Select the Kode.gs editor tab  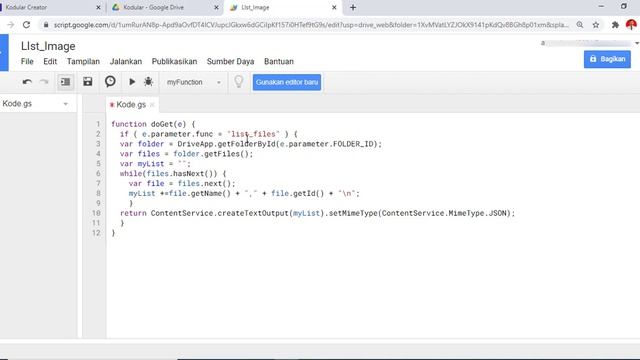[x=131, y=105]
